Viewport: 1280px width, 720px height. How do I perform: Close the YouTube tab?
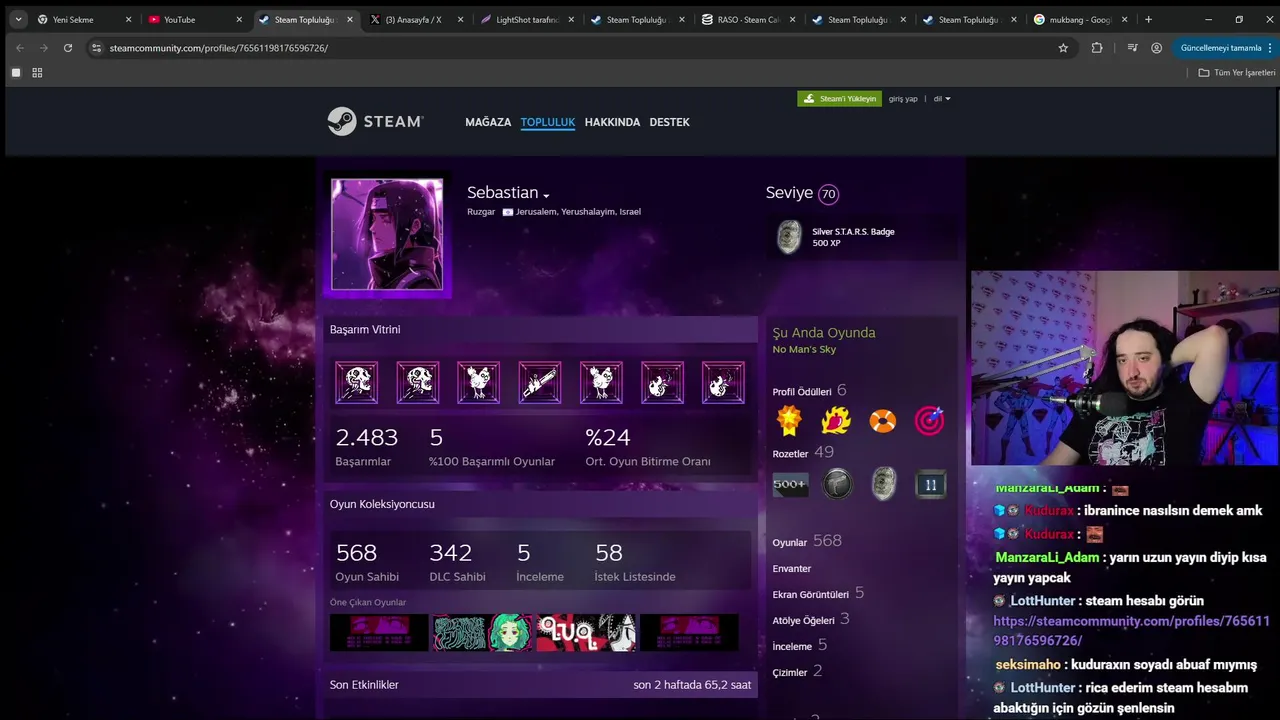coord(239,19)
